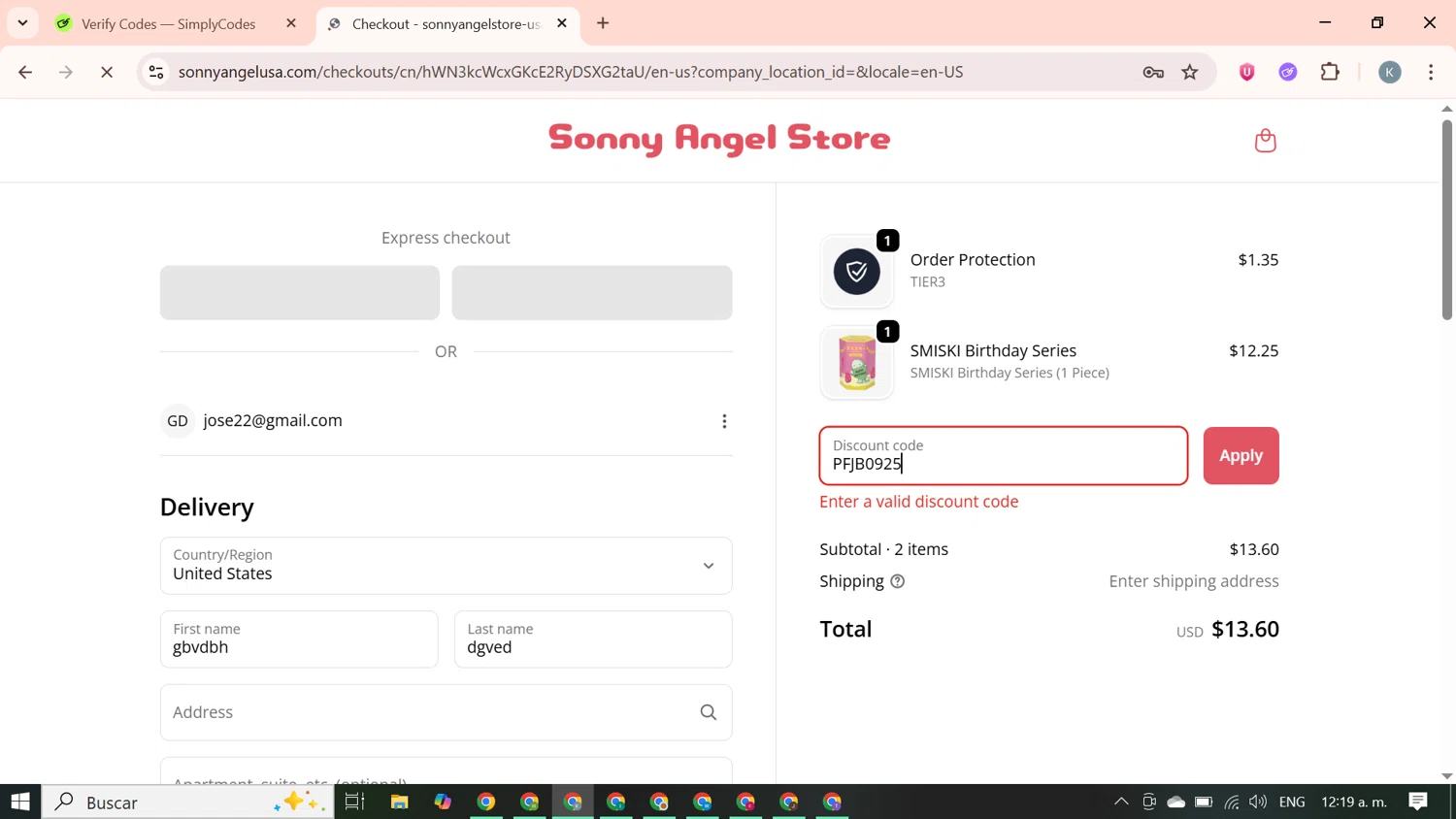Apply the discount code
The height and width of the screenshot is (819, 1456).
[1241, 456]
